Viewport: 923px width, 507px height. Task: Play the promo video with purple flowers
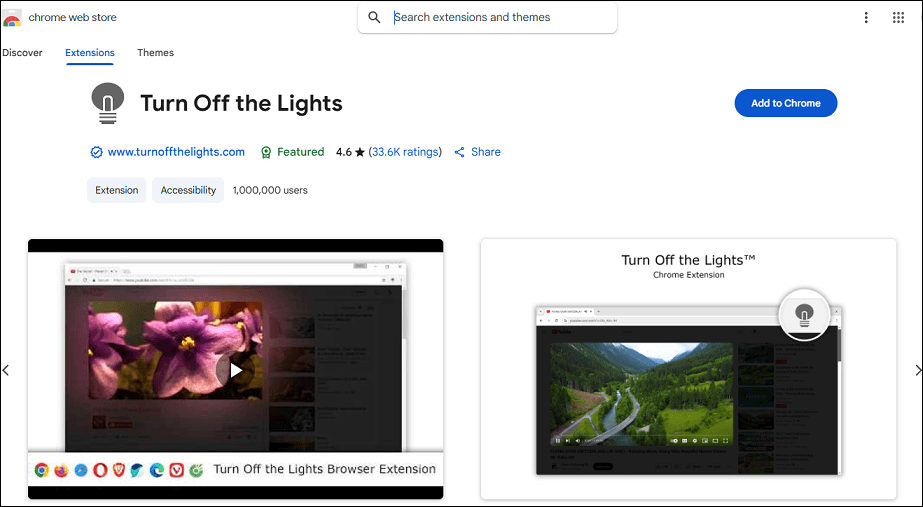coord(235,370)
